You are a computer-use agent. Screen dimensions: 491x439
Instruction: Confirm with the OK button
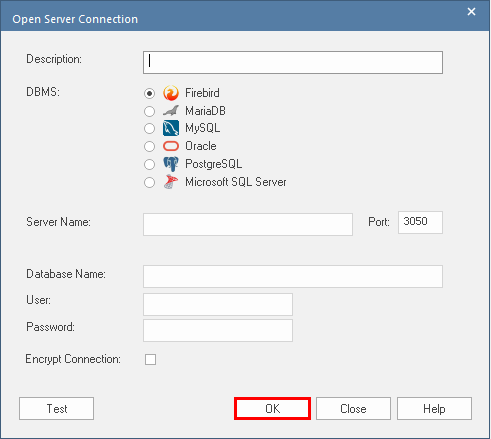click(x=272, y=408)
